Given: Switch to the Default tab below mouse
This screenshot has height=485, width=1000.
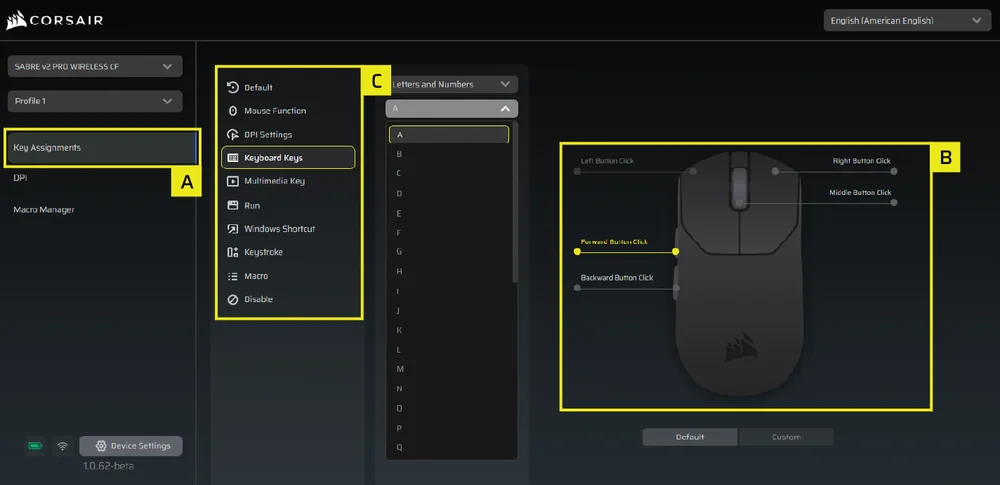Looking at the screenshot, I should pos(690,437).
